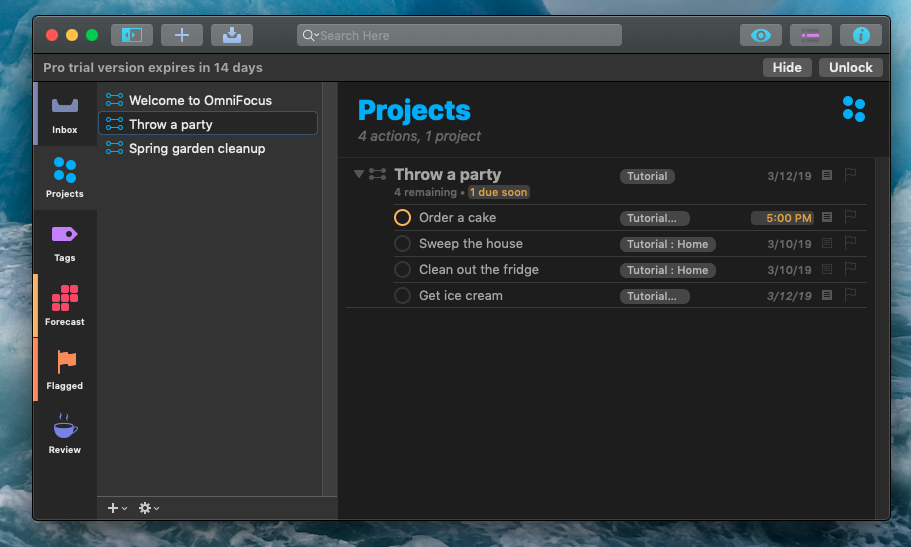Open the sidebar add plus dropdown
Viewport: 911px width, 547px height.
click(x=117, y=508)
